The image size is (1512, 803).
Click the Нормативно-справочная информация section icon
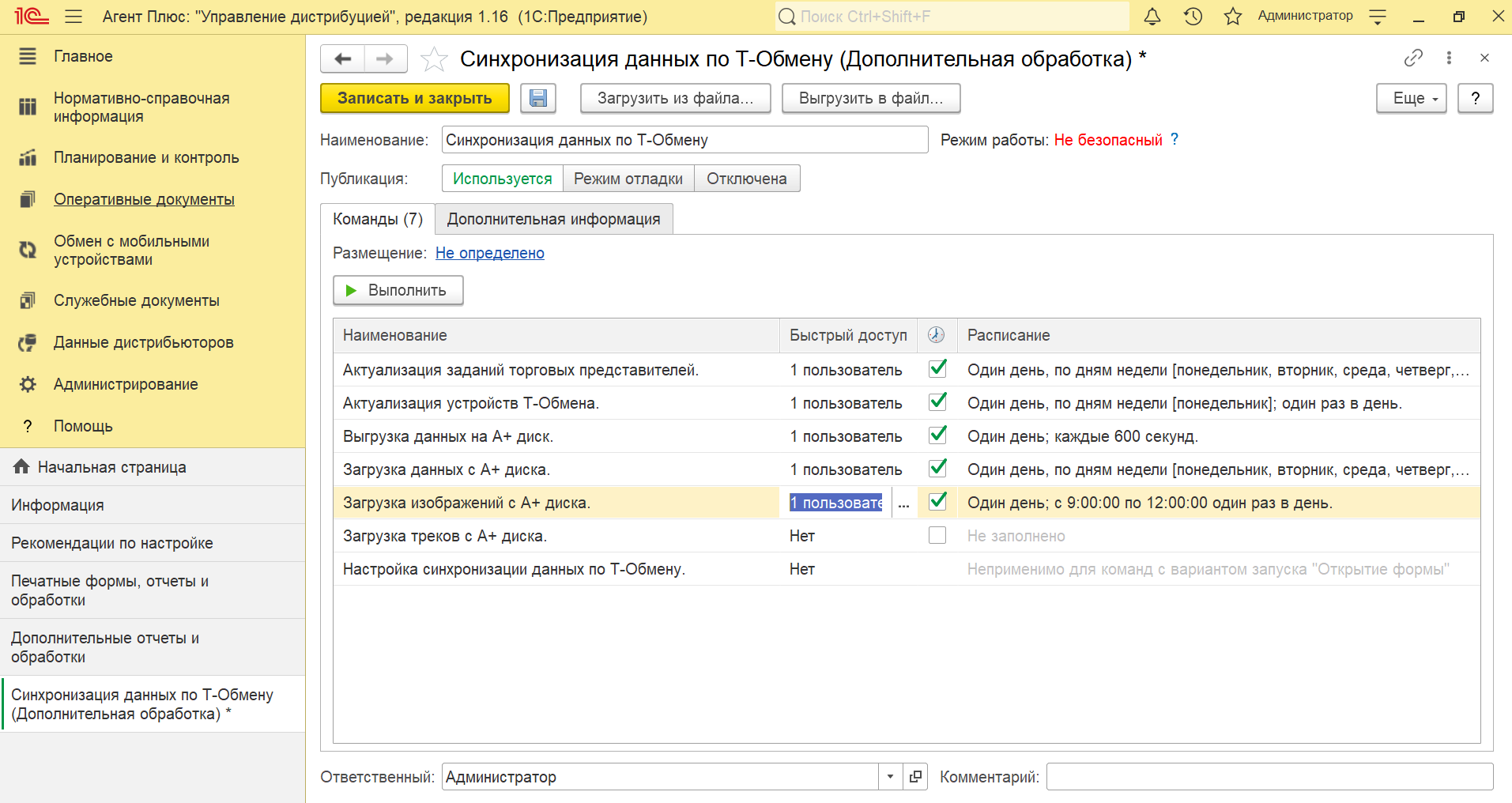pos(28,107)
